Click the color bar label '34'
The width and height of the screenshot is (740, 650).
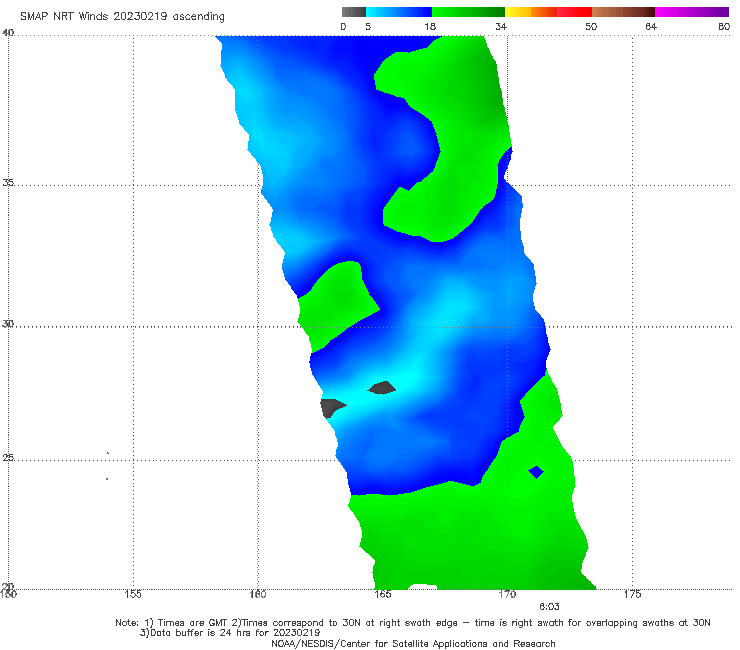coord(501,27)
